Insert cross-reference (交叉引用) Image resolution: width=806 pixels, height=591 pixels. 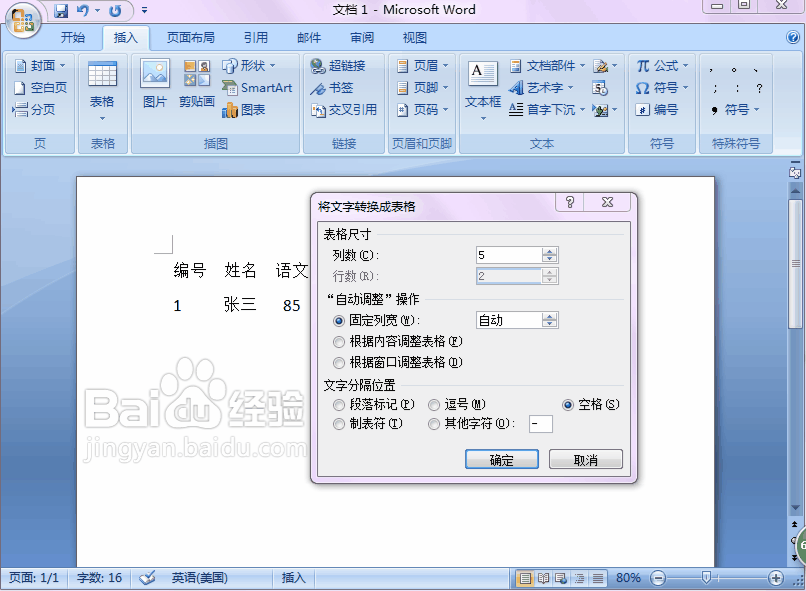click(344, 109)
